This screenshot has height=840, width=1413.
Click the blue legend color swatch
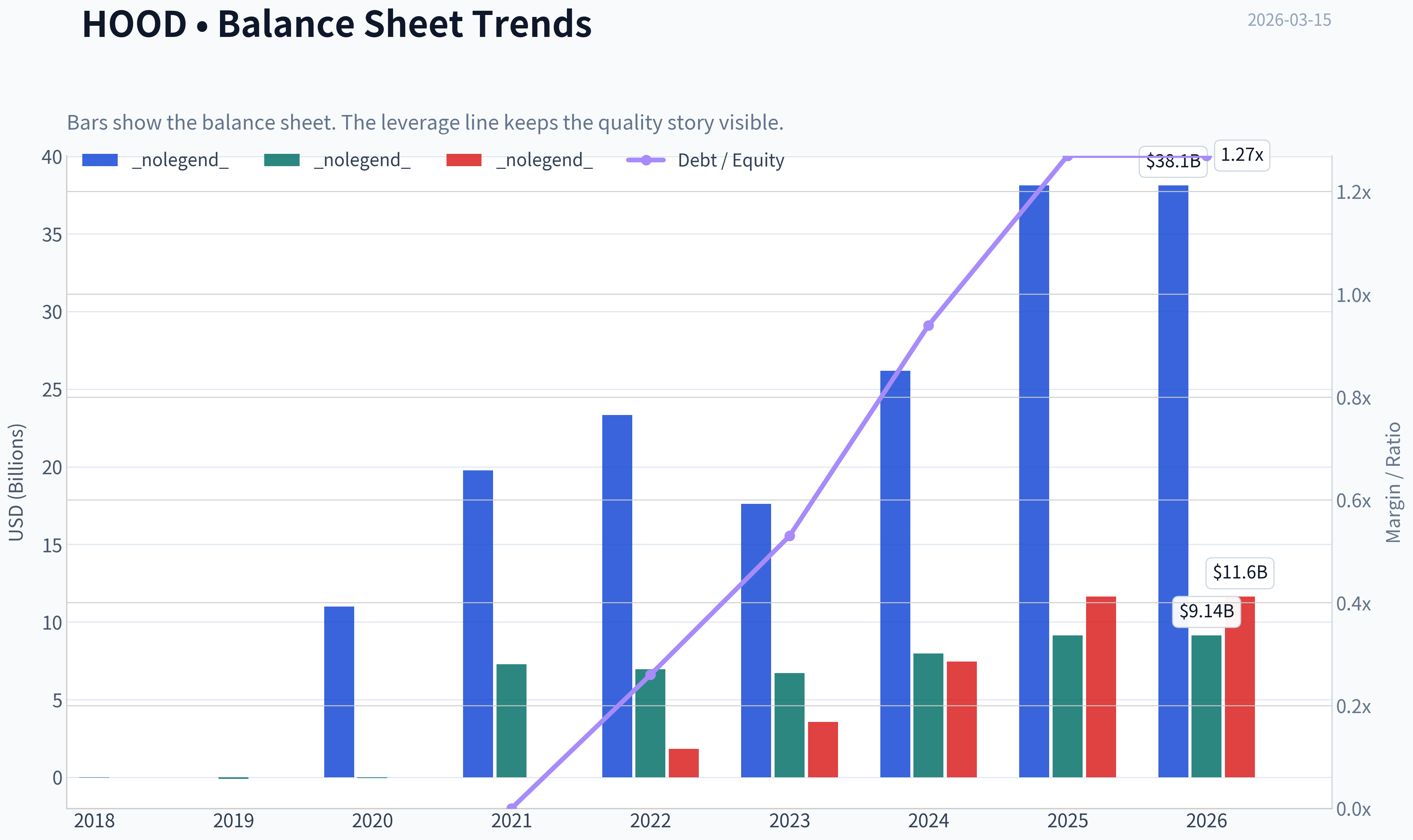pos(100,160)
